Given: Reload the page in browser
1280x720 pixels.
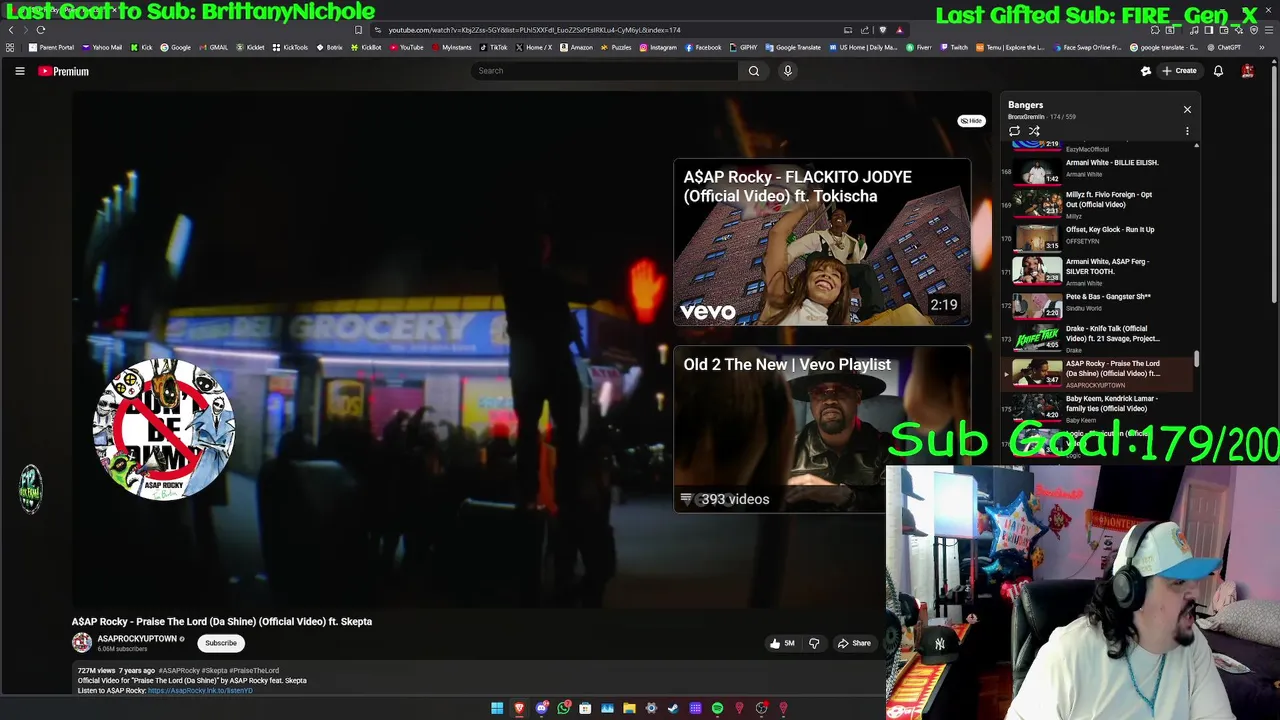Looking at the screenshot, I should tap(41, 30).
